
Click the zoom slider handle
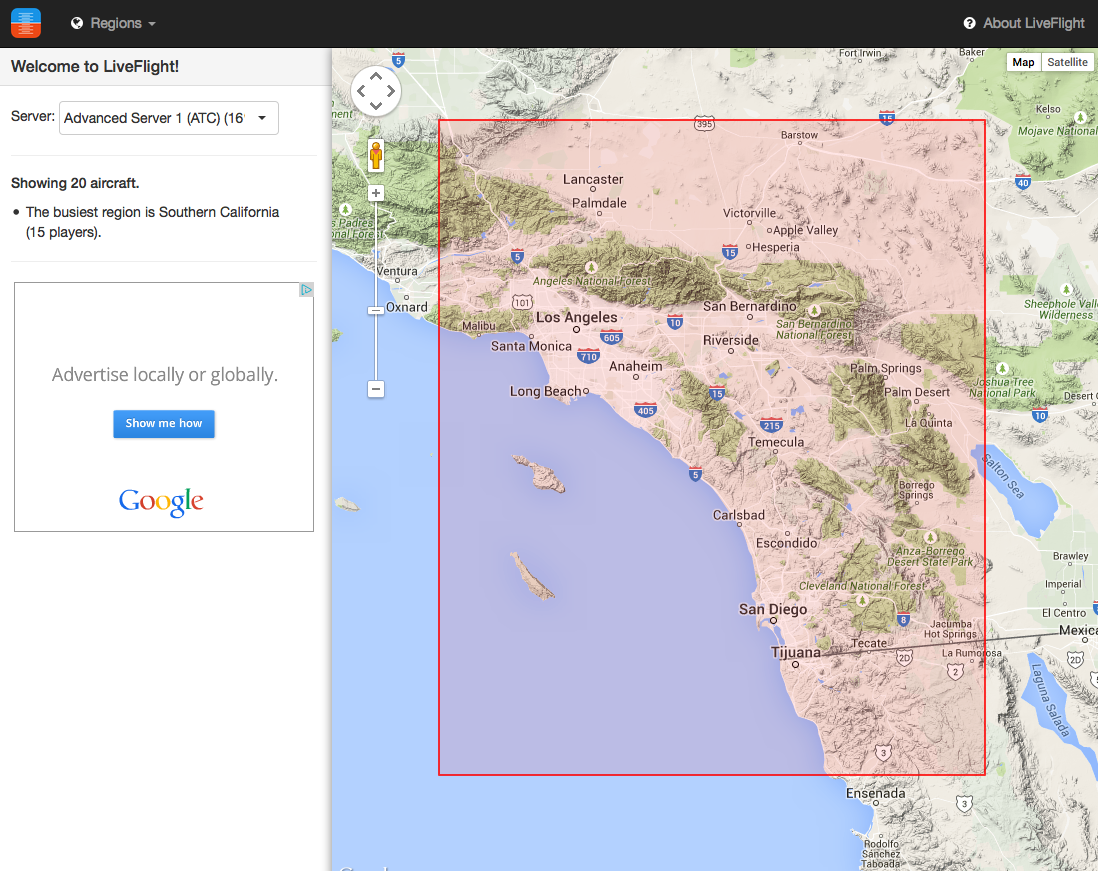(x=376, y=310)
